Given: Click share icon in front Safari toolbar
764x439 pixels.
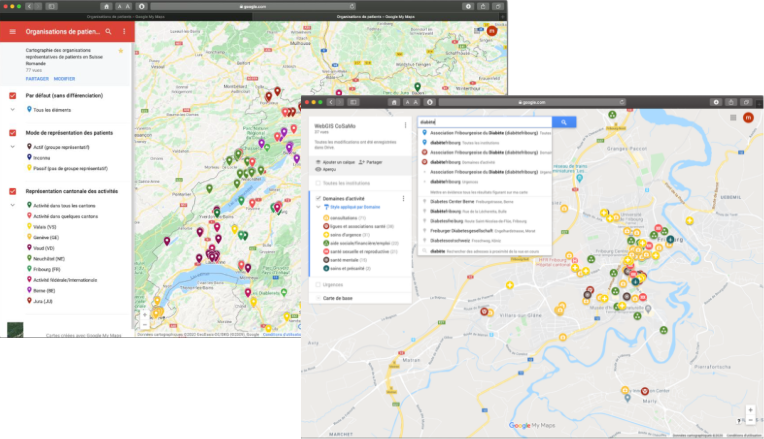Looking at the screenshot, I should click(730, 102).
